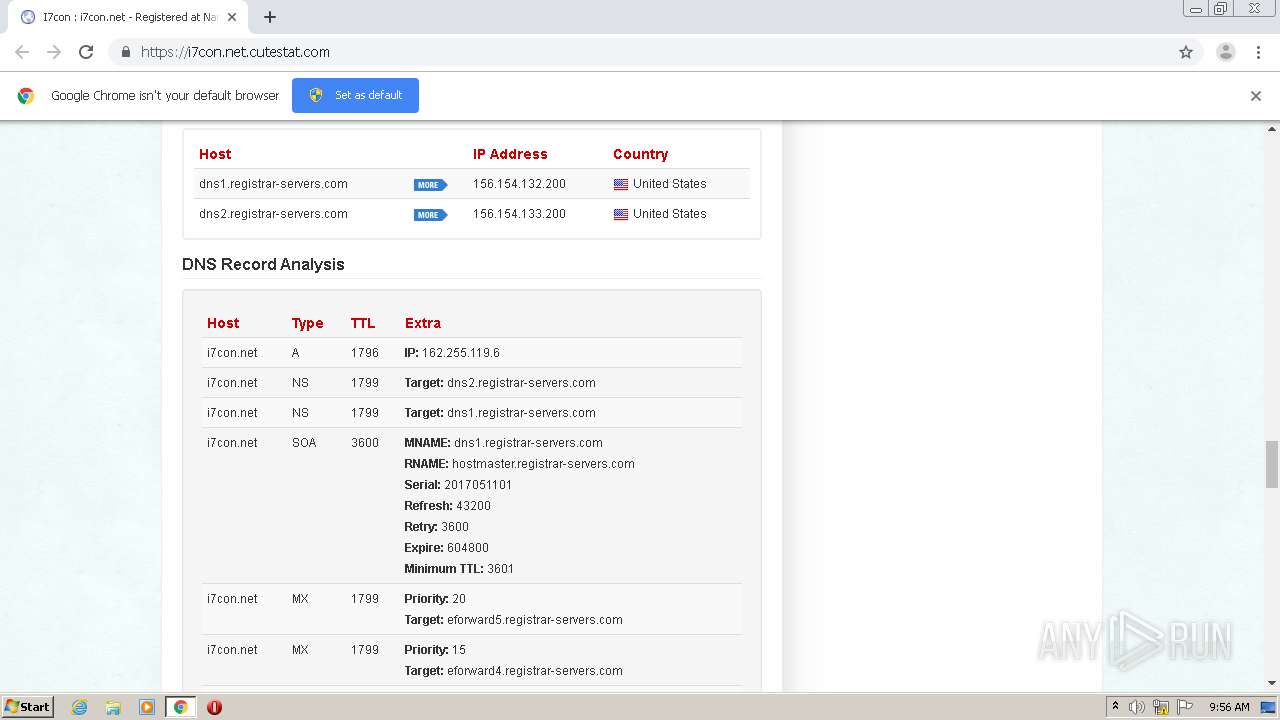Switch to Chrome taskbar button
The height and width of the screenshot is (720, 1280).
[181, 707]
